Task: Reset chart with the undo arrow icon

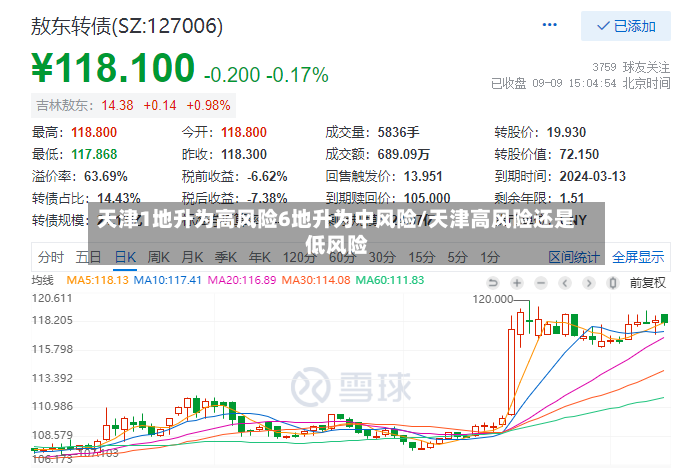Action: tap(493, 282)
